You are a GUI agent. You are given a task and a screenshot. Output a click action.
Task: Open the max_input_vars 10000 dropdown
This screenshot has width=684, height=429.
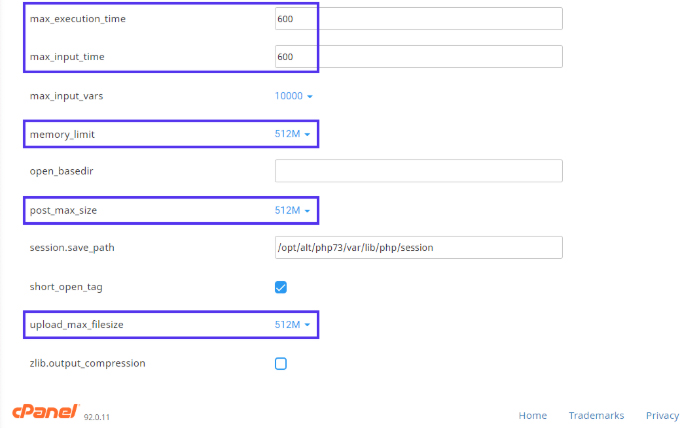click(x=294, y=96)
